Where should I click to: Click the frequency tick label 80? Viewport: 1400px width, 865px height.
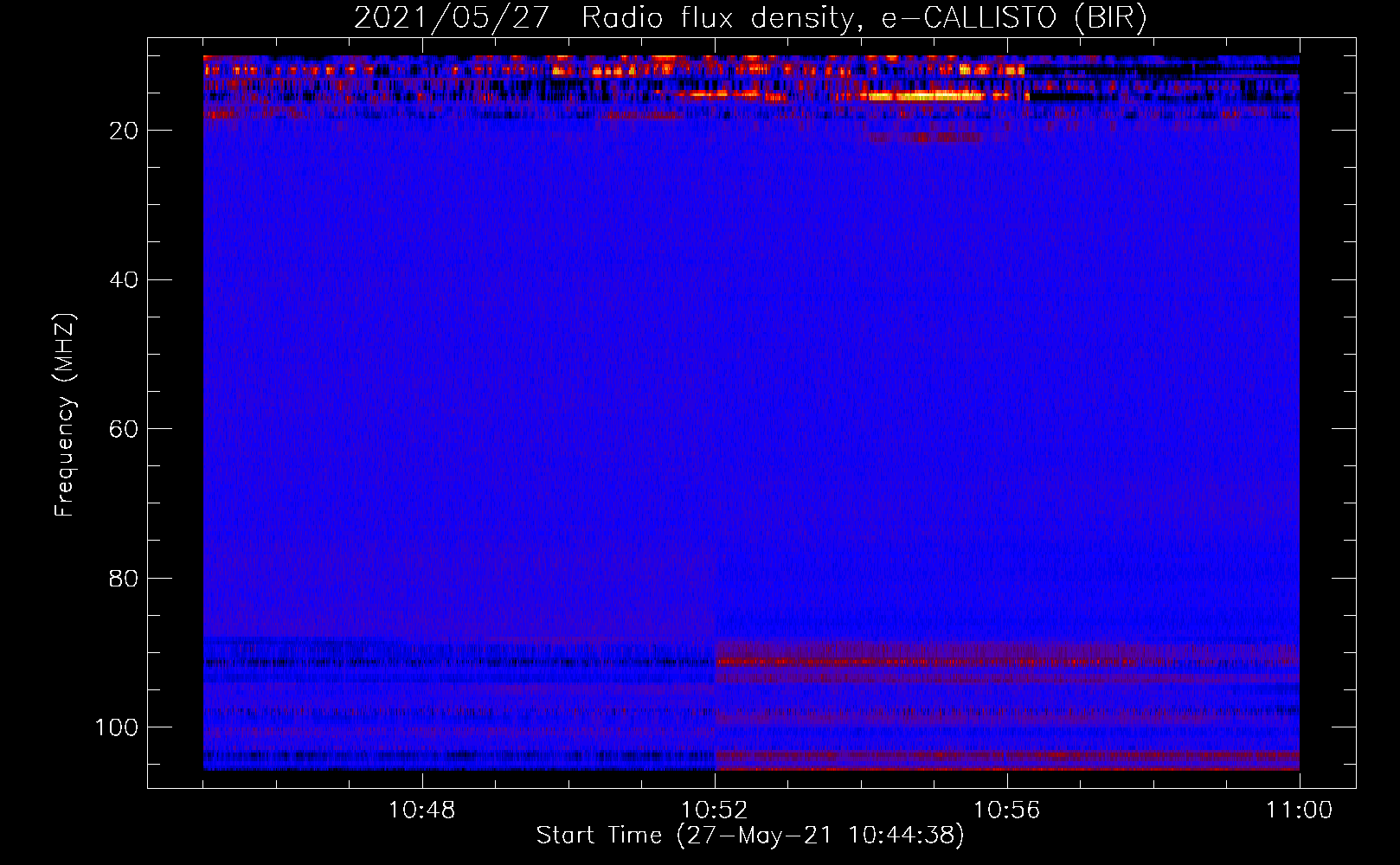tap(124, 578)
